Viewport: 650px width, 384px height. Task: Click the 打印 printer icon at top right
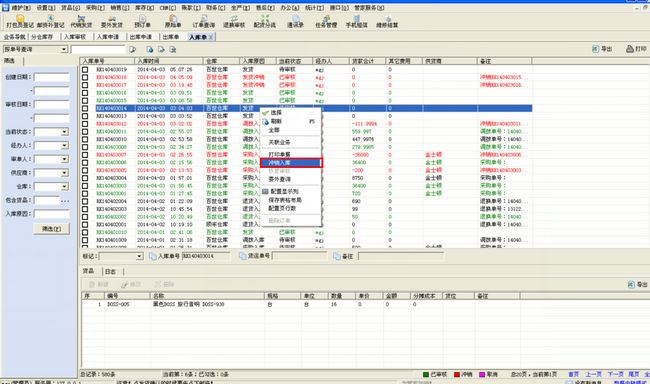tap(636, 49)
